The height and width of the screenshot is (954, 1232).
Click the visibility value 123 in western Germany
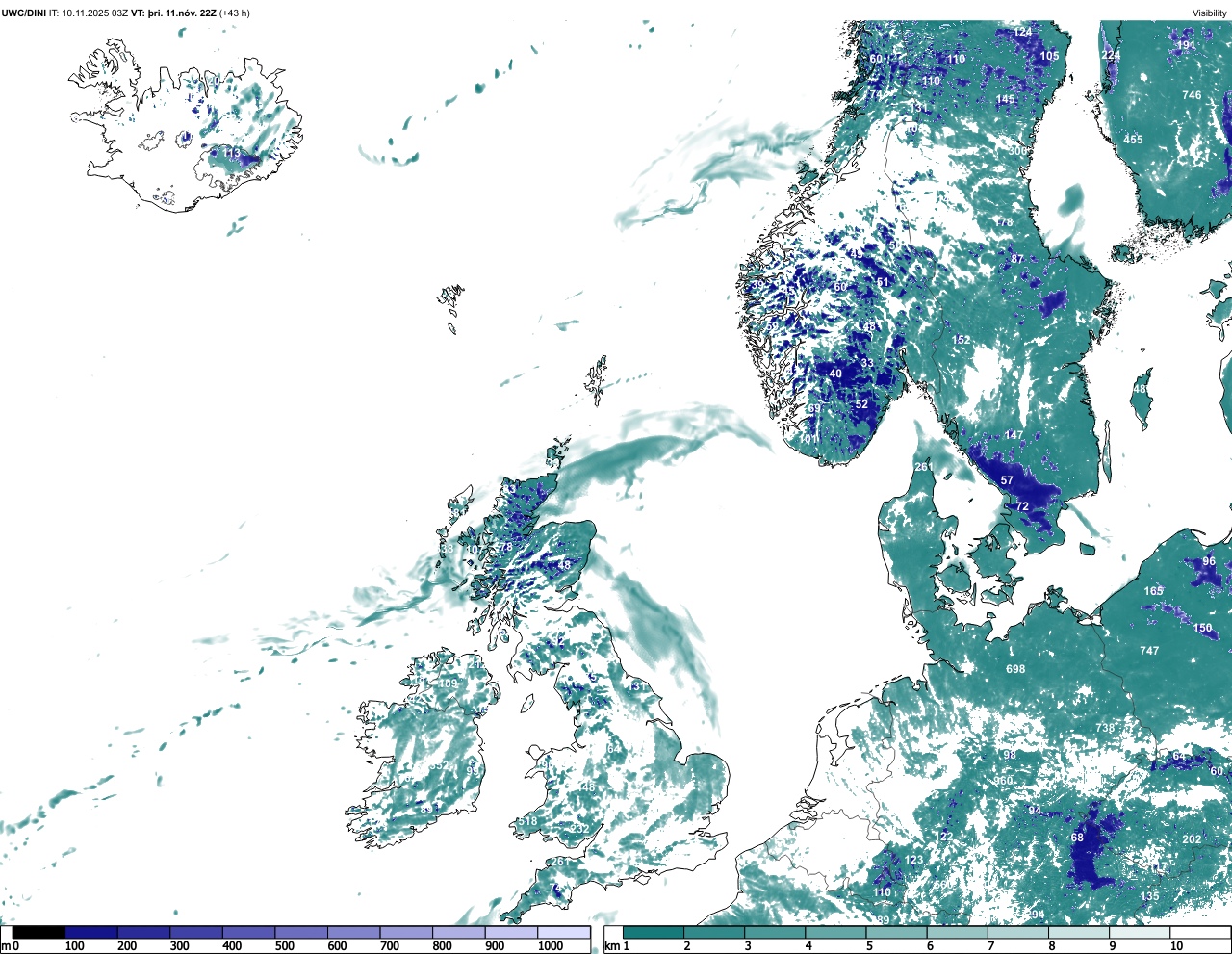[913, 861]
